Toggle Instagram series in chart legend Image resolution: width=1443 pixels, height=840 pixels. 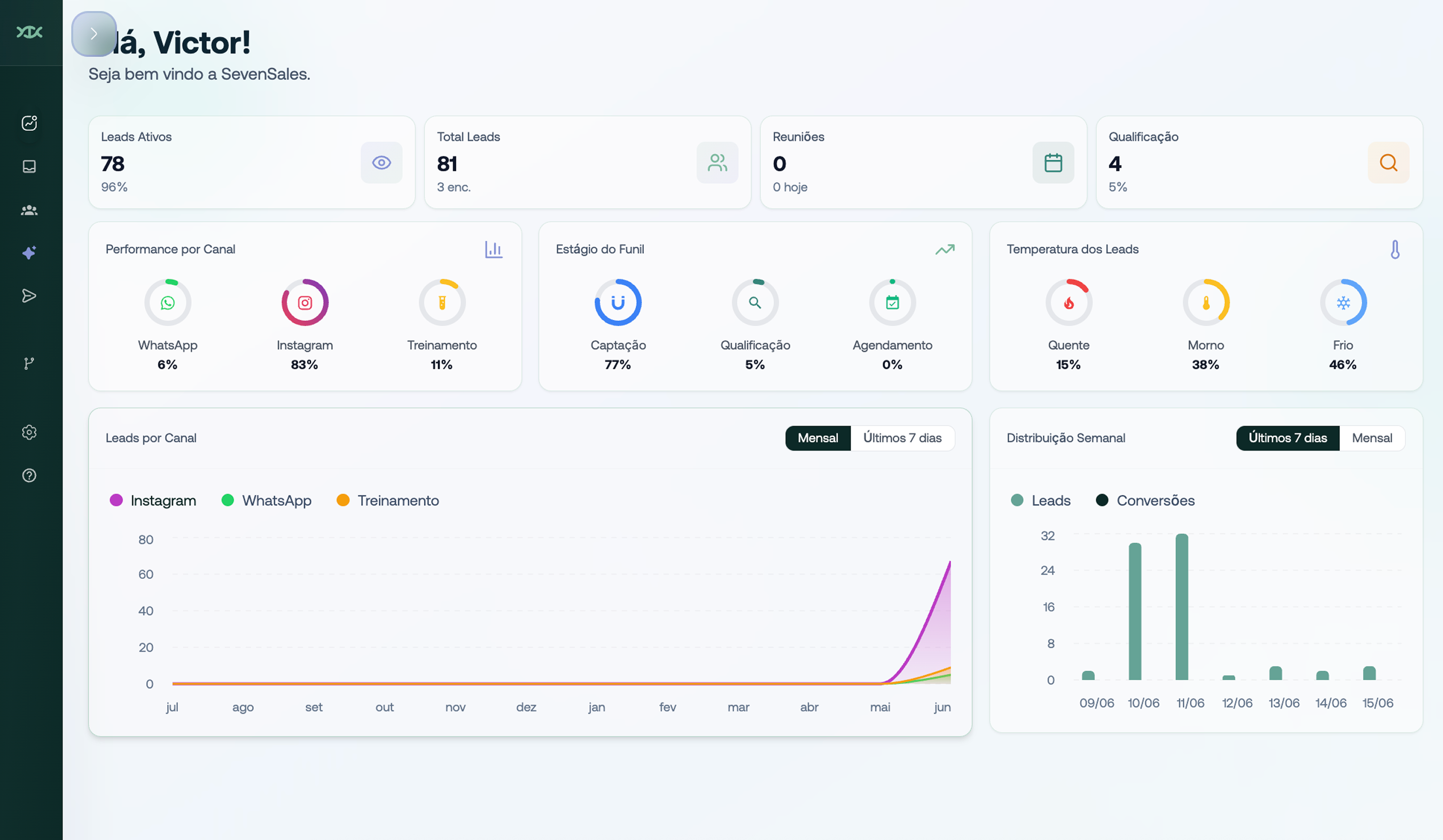click(153, 501)
